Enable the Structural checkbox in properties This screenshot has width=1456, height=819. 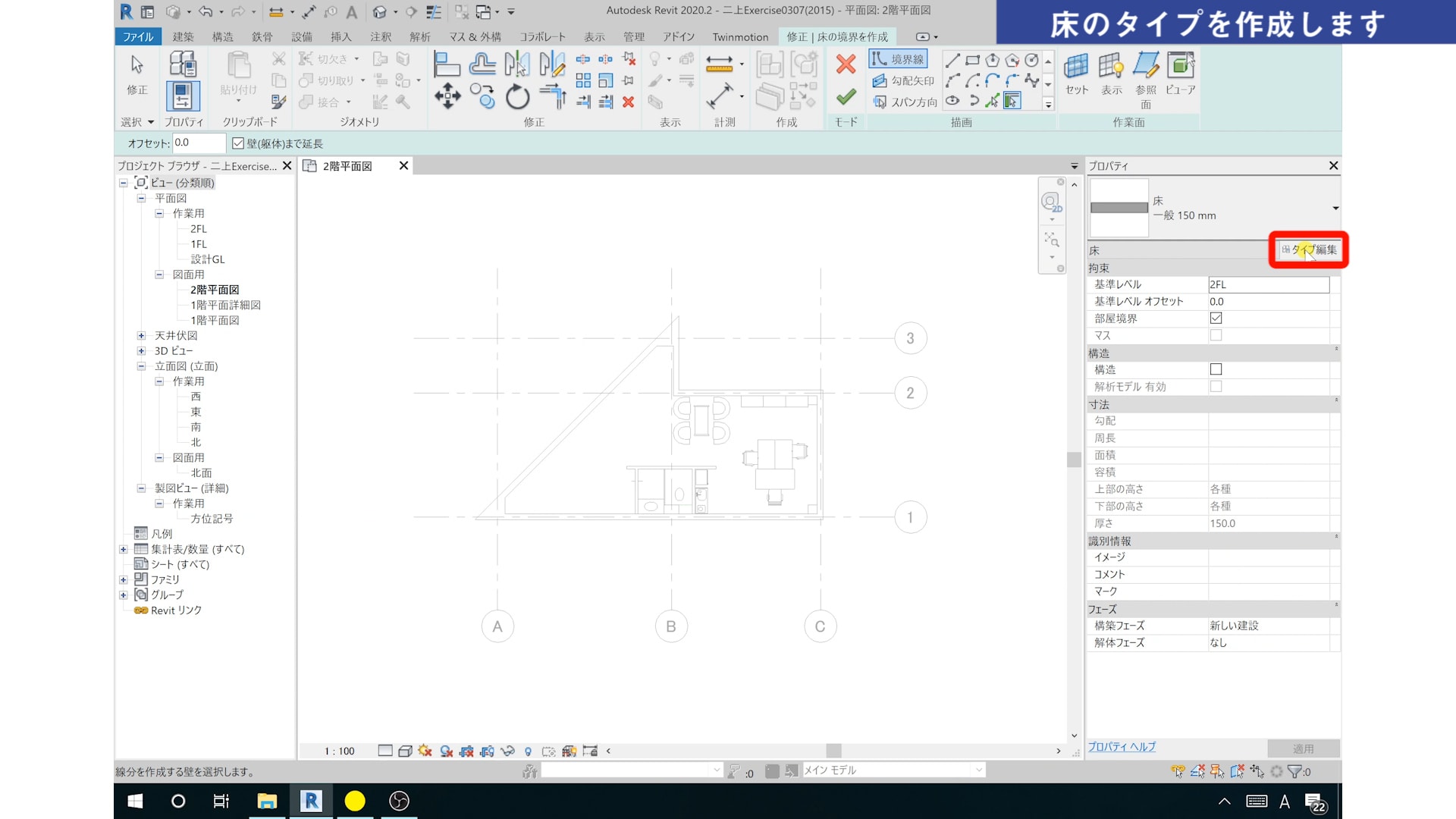pos(1216,369)
